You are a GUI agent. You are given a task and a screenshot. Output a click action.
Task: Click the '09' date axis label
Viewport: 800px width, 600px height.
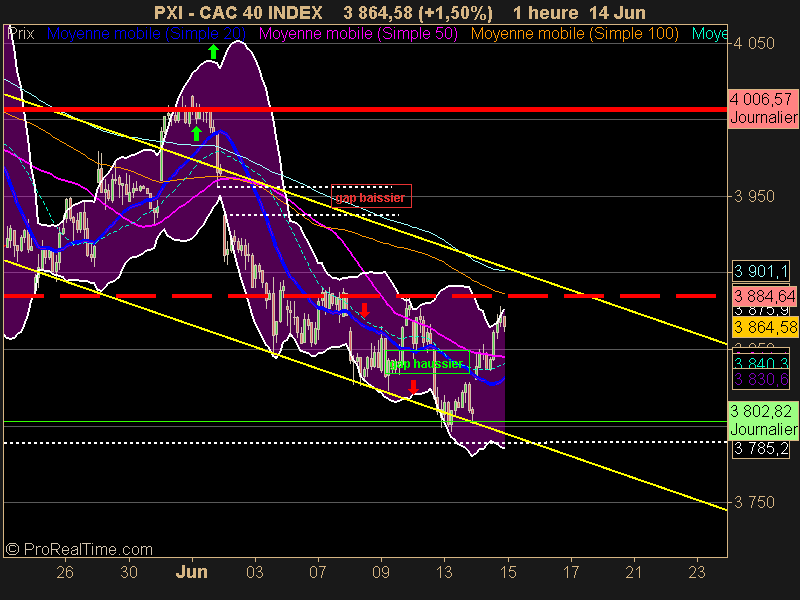tap(381, 572)
